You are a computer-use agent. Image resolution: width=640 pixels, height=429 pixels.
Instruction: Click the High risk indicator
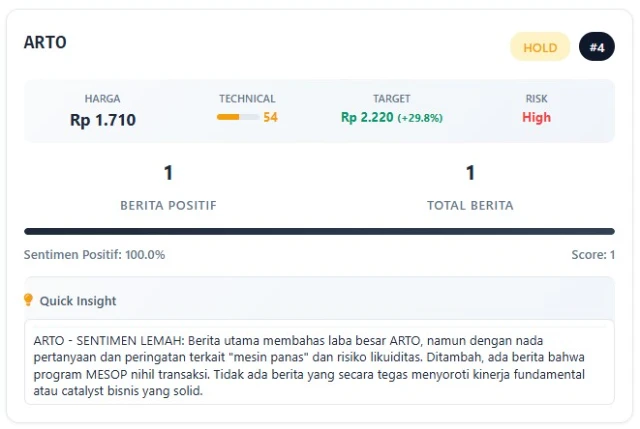tap(536, 117)
